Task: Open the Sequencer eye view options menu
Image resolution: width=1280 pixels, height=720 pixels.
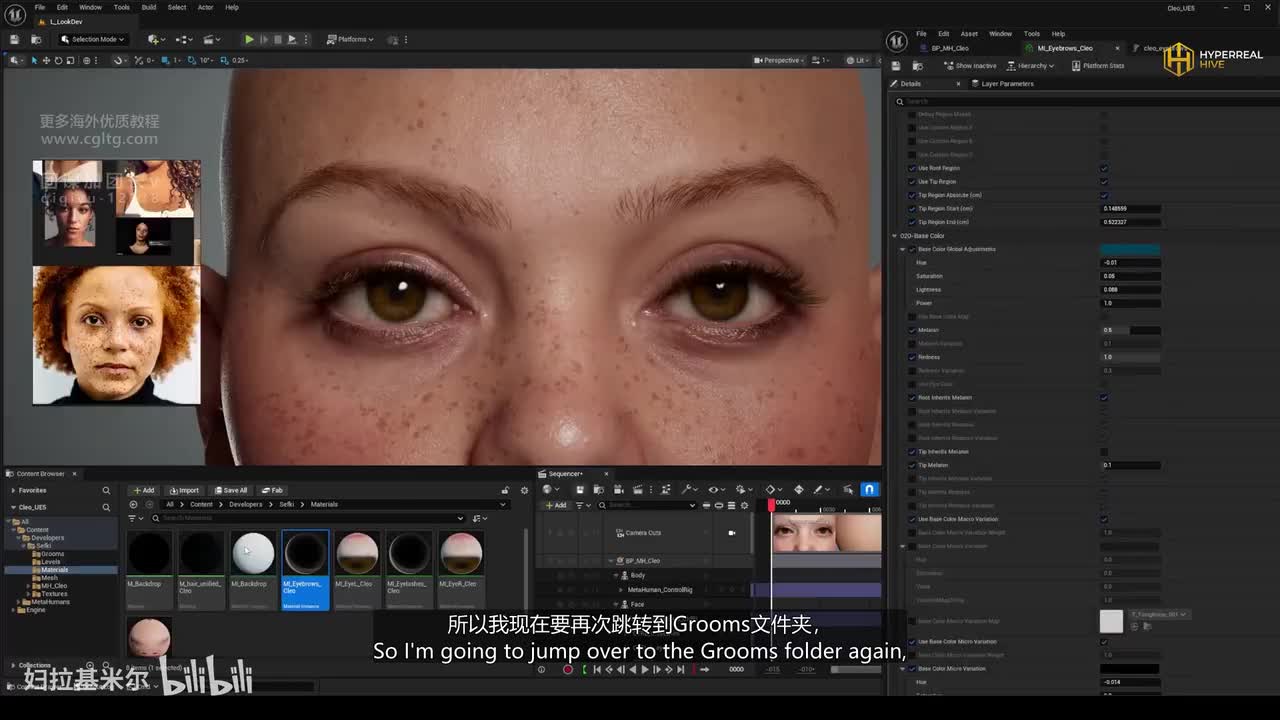Action: point(715,490)
